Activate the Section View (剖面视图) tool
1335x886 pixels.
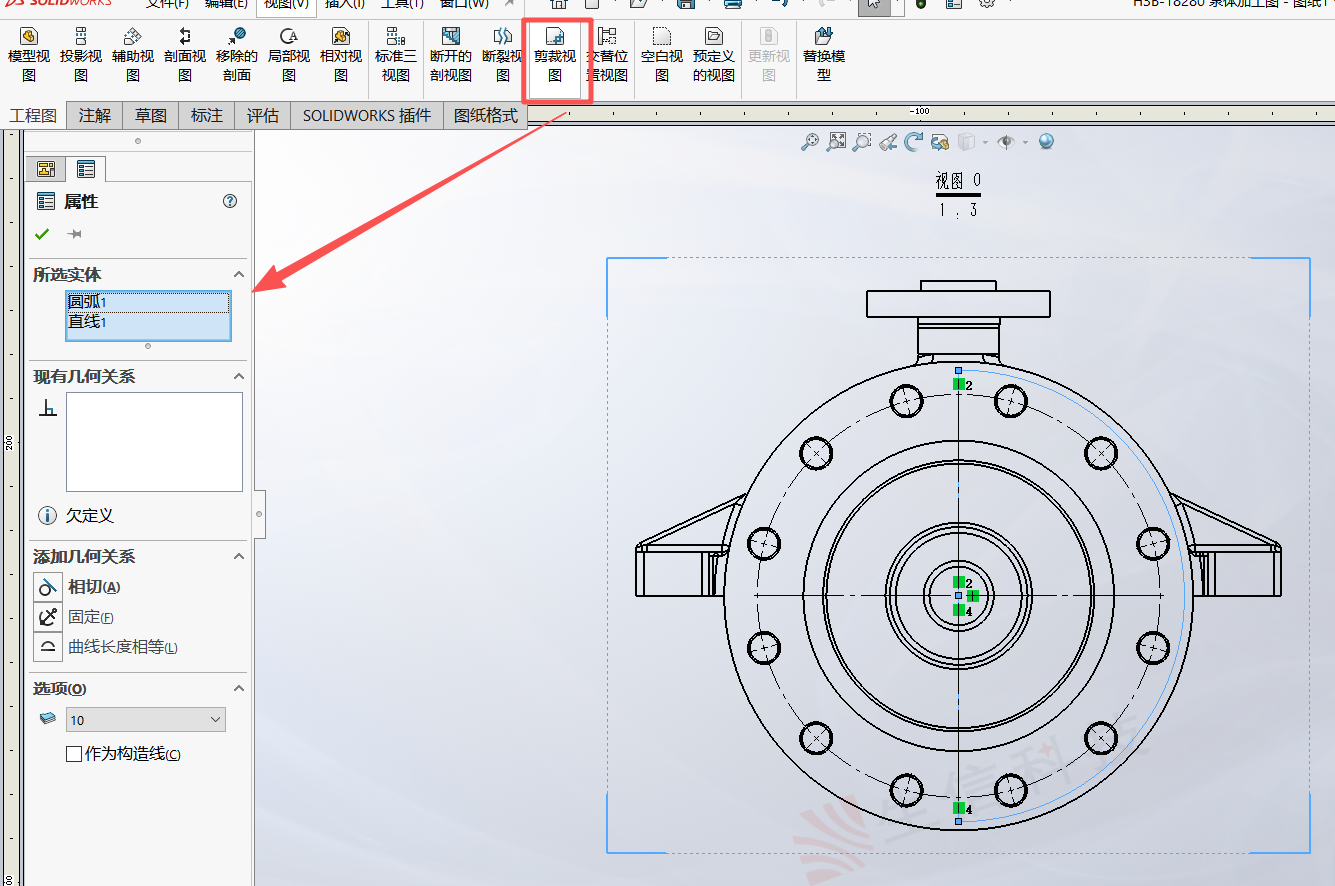tap(185, 55)
